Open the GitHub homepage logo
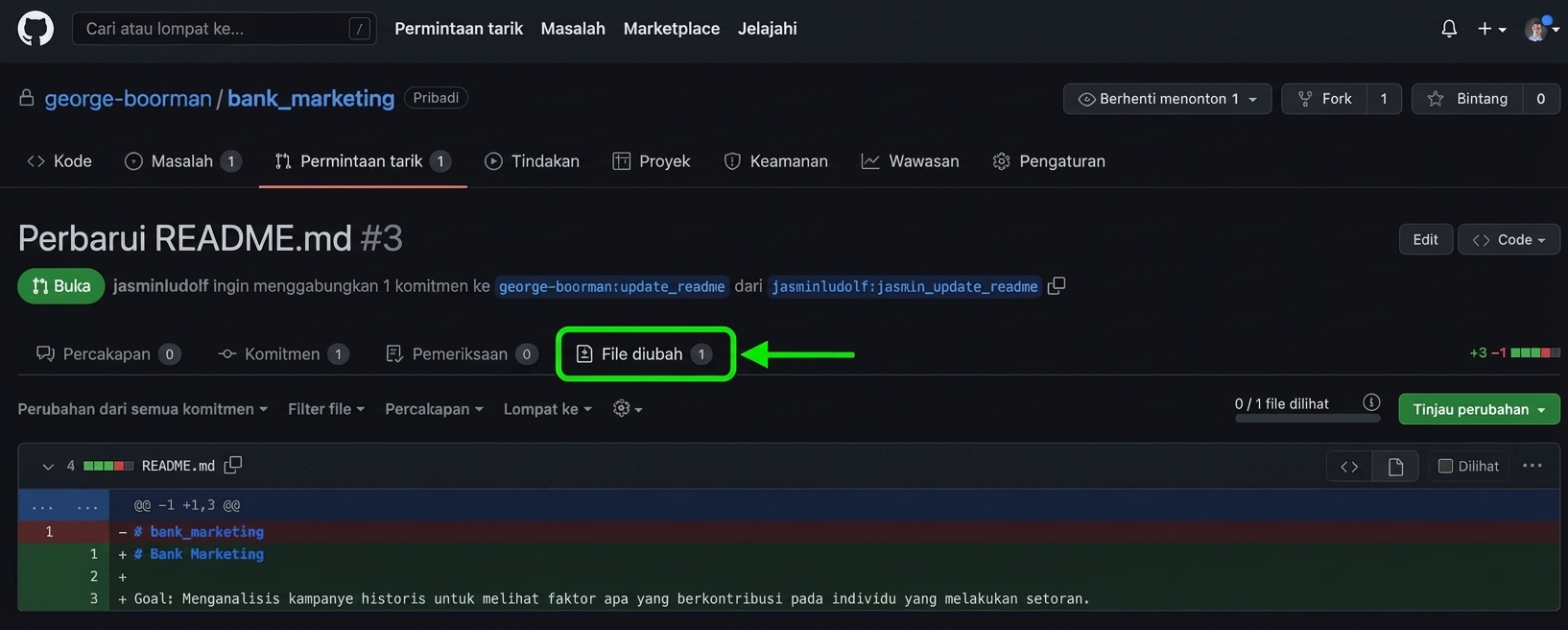Image resolution: width=1568 pixels, height=630 pixels. tap(36, 29)
